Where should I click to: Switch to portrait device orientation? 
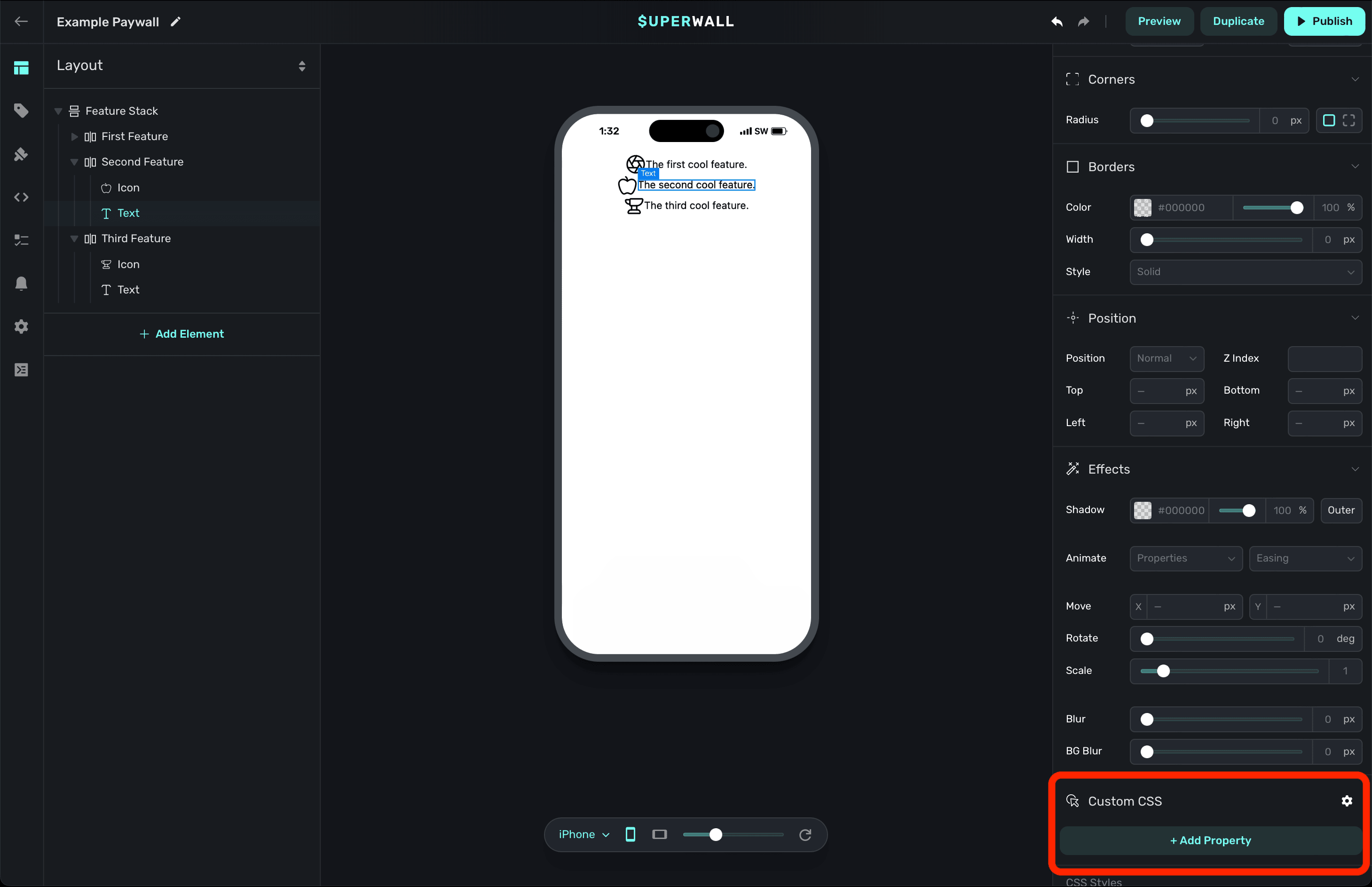click(x=631, y=835)
